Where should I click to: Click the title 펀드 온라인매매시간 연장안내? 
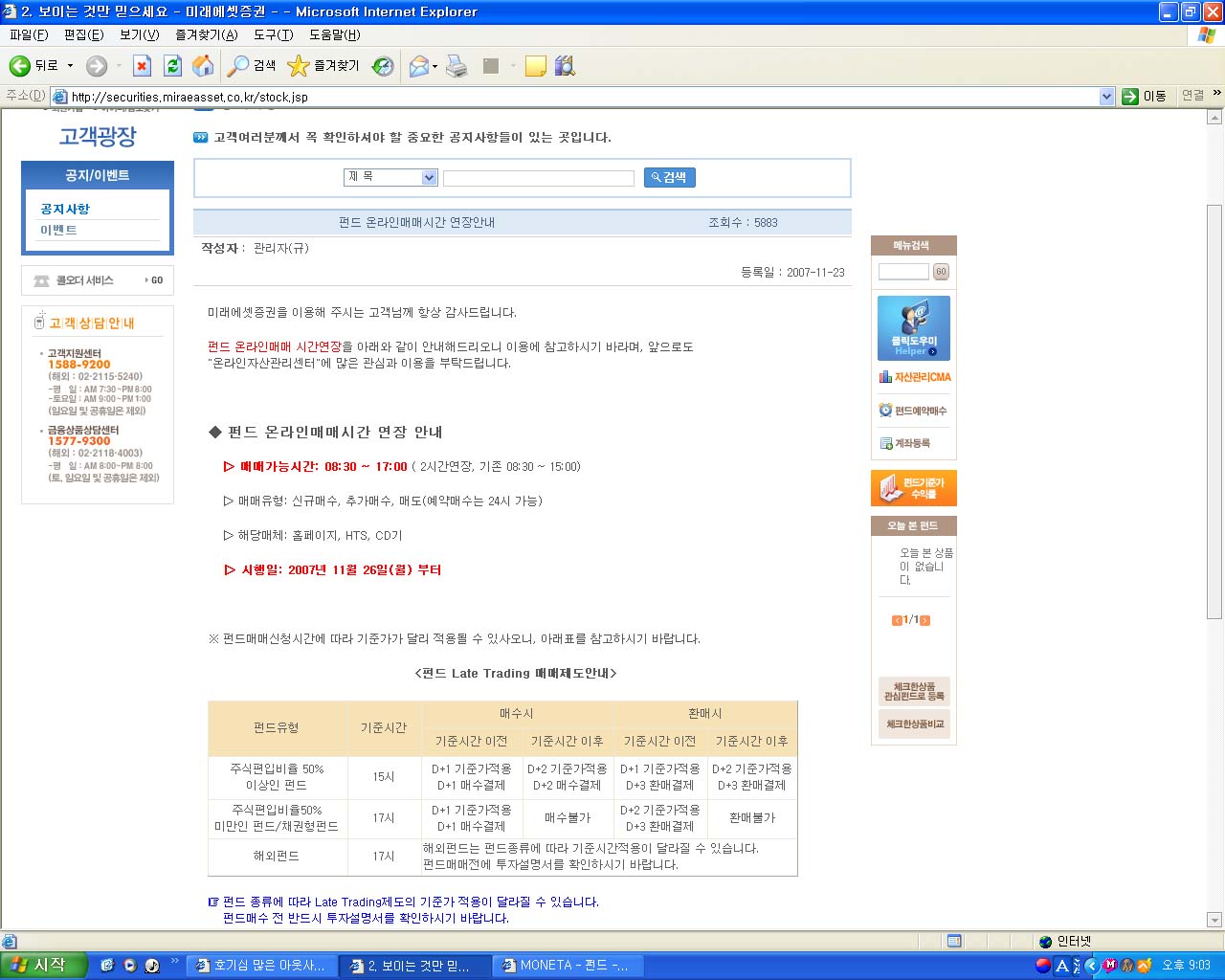coord(416,222)
